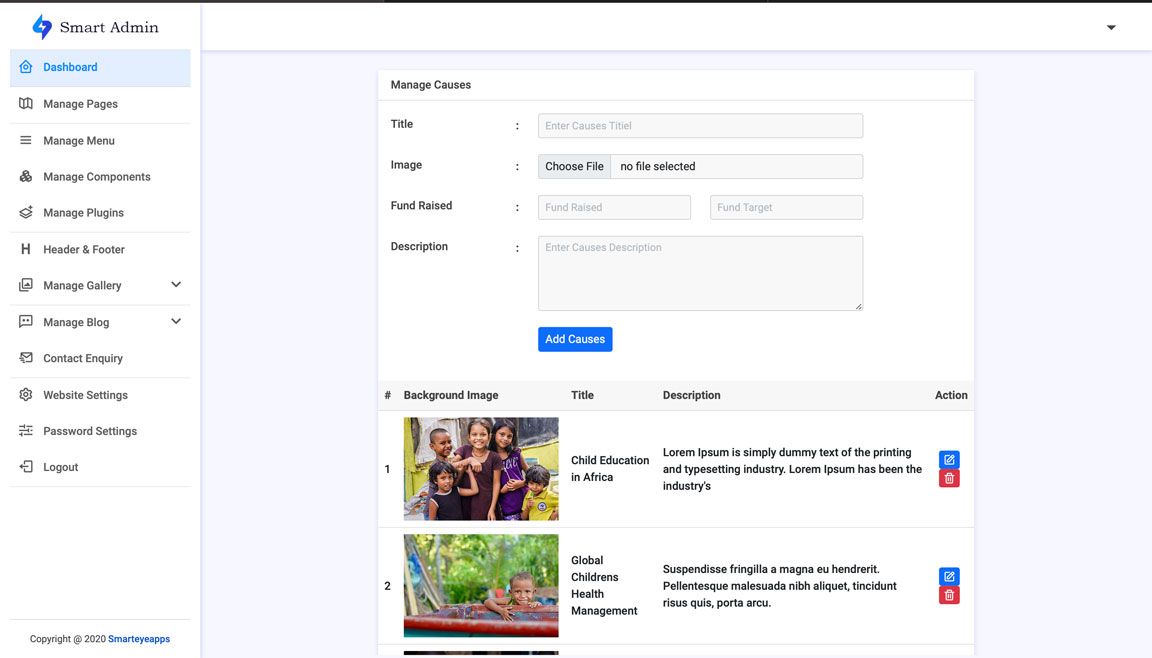Click the Manage Blog chat icon
1152x658 pixels.
click(x=26, y=322)
